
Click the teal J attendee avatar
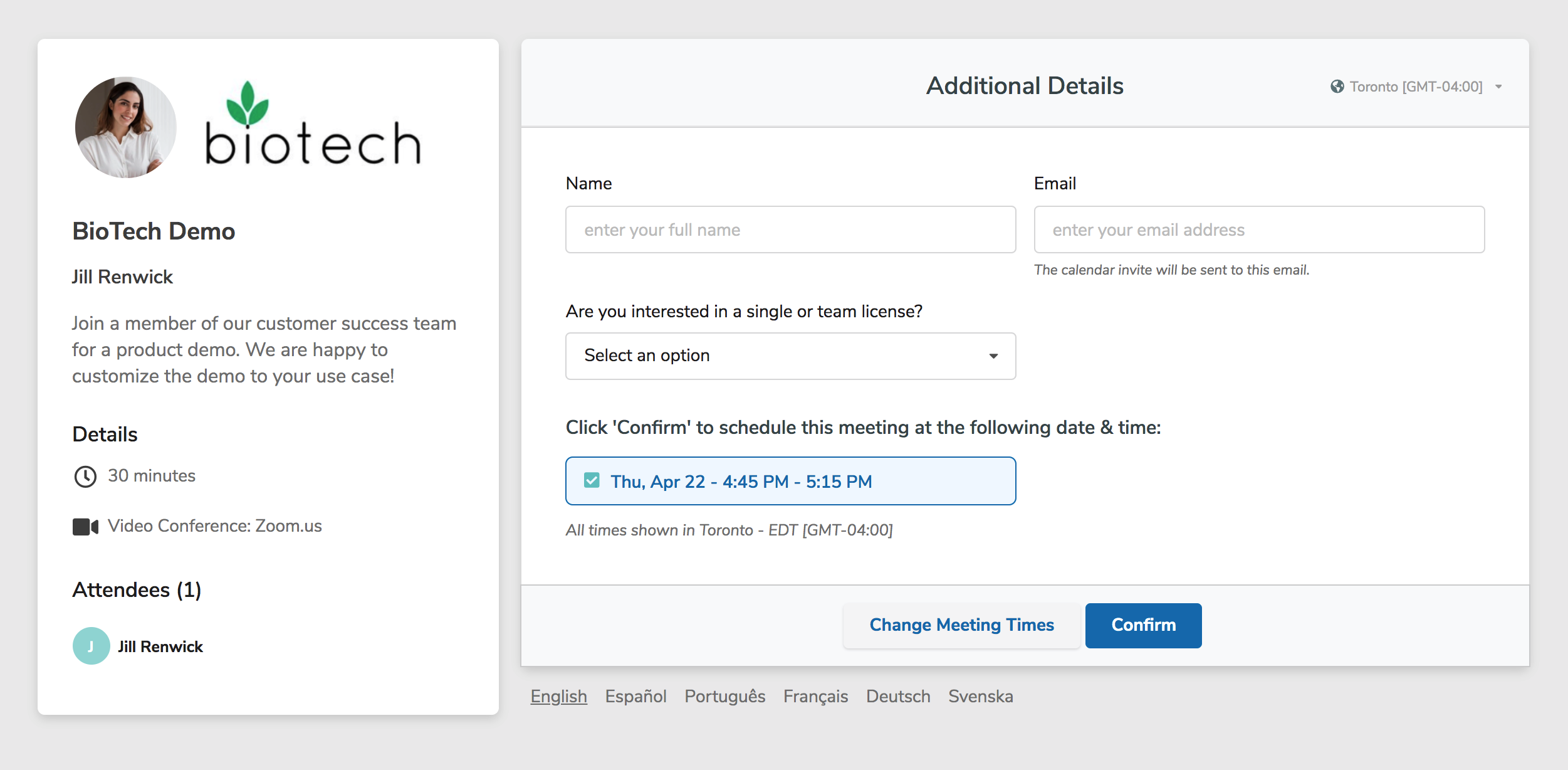tap(91, 646)
